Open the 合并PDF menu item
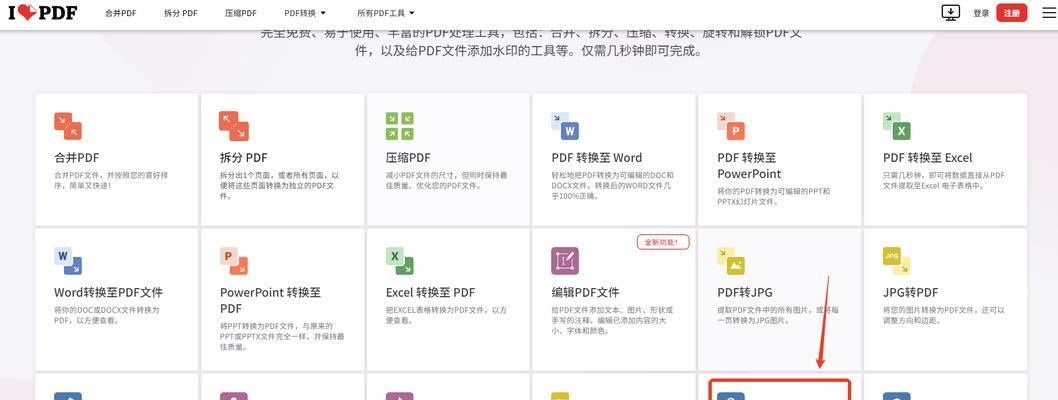 [x=121, y=13]
